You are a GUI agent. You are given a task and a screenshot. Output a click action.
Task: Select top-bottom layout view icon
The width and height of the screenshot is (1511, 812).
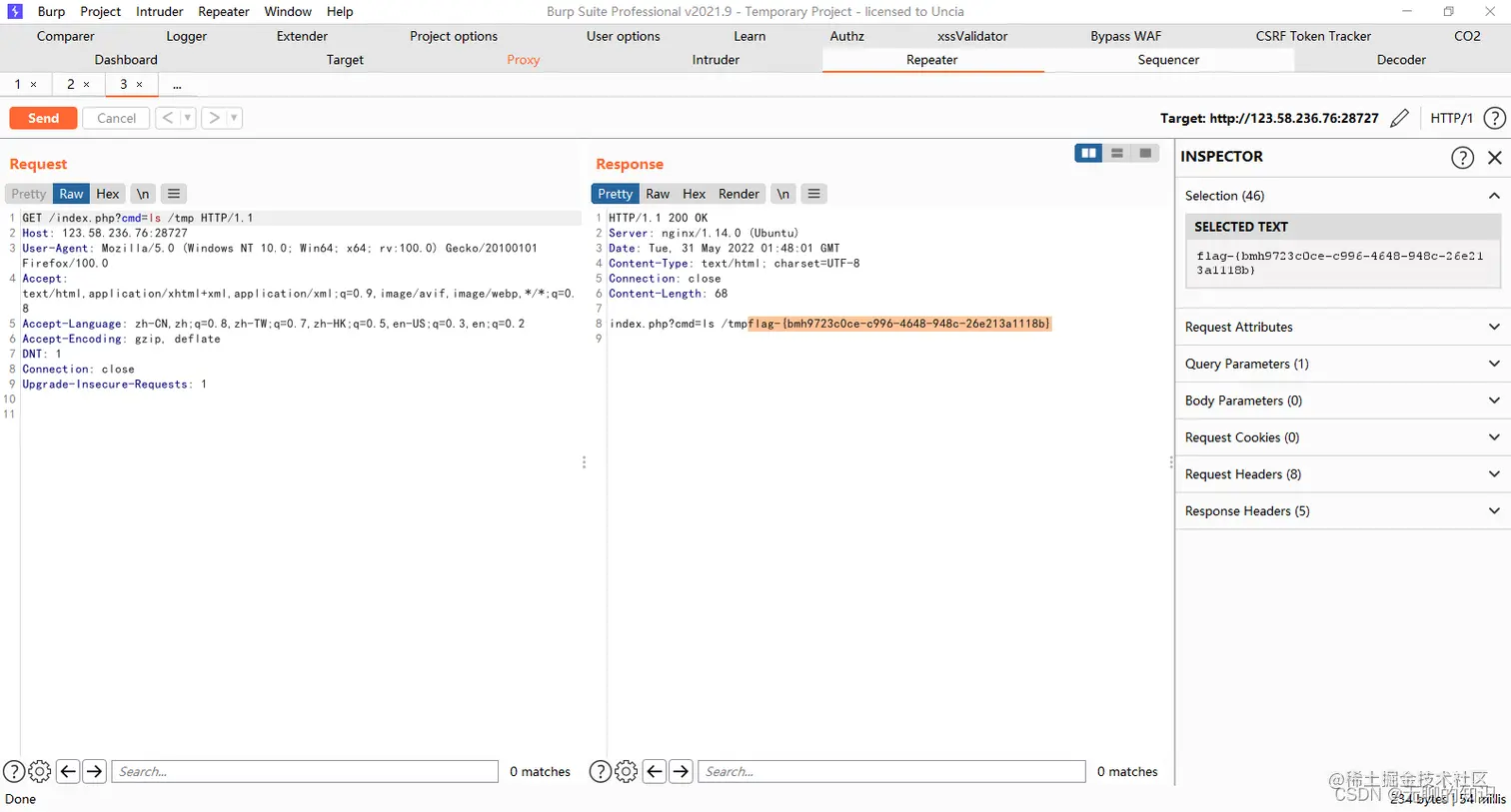pos(1117,153)
